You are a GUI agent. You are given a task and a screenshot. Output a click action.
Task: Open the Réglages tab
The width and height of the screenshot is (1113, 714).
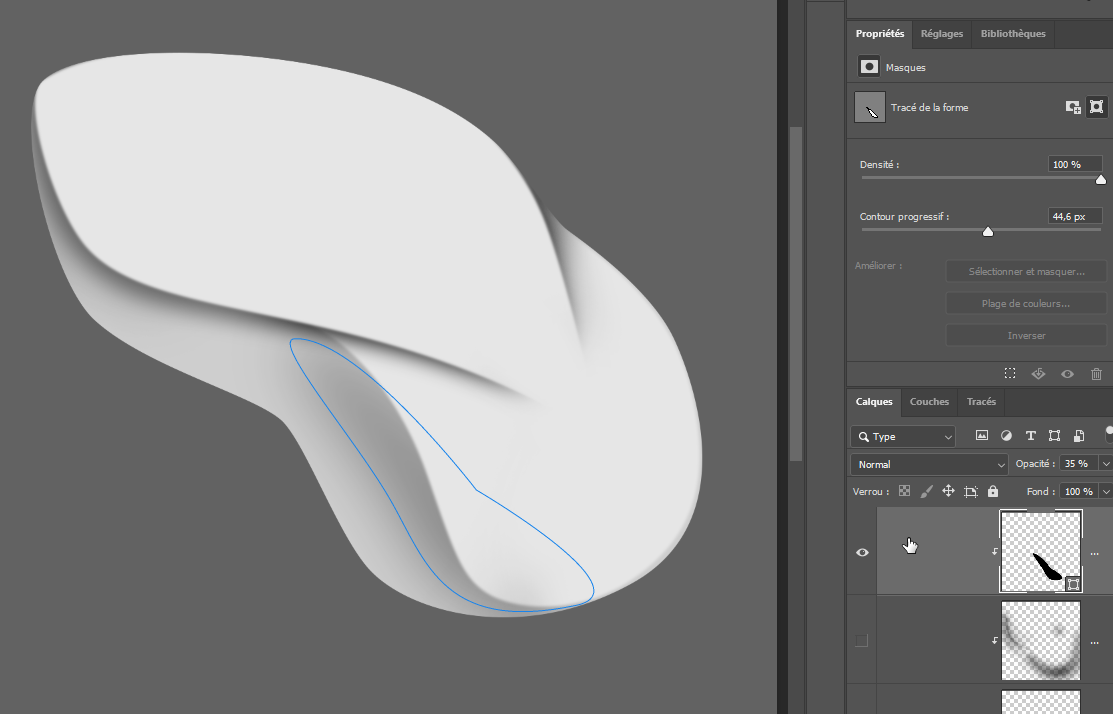click(942, 33)
